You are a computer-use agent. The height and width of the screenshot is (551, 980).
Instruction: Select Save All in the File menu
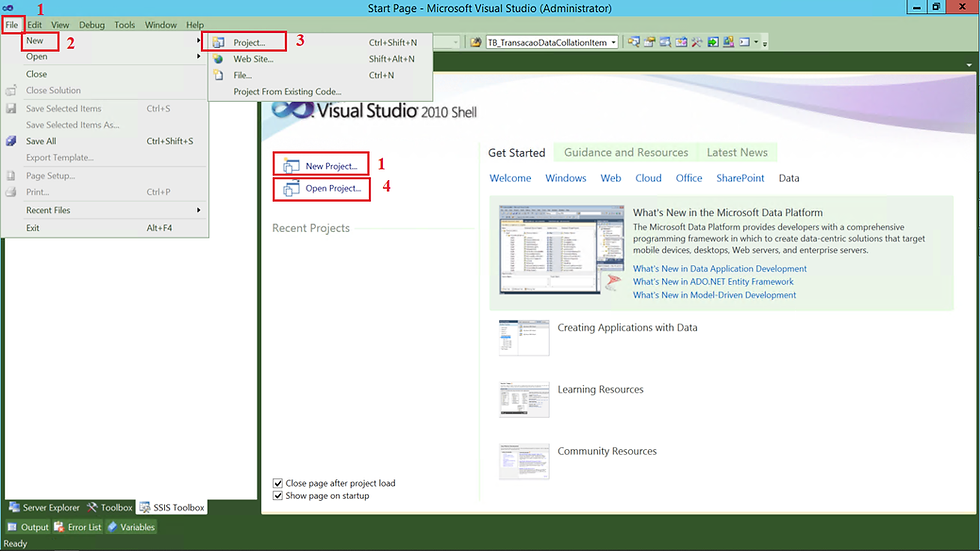[105, 141]
